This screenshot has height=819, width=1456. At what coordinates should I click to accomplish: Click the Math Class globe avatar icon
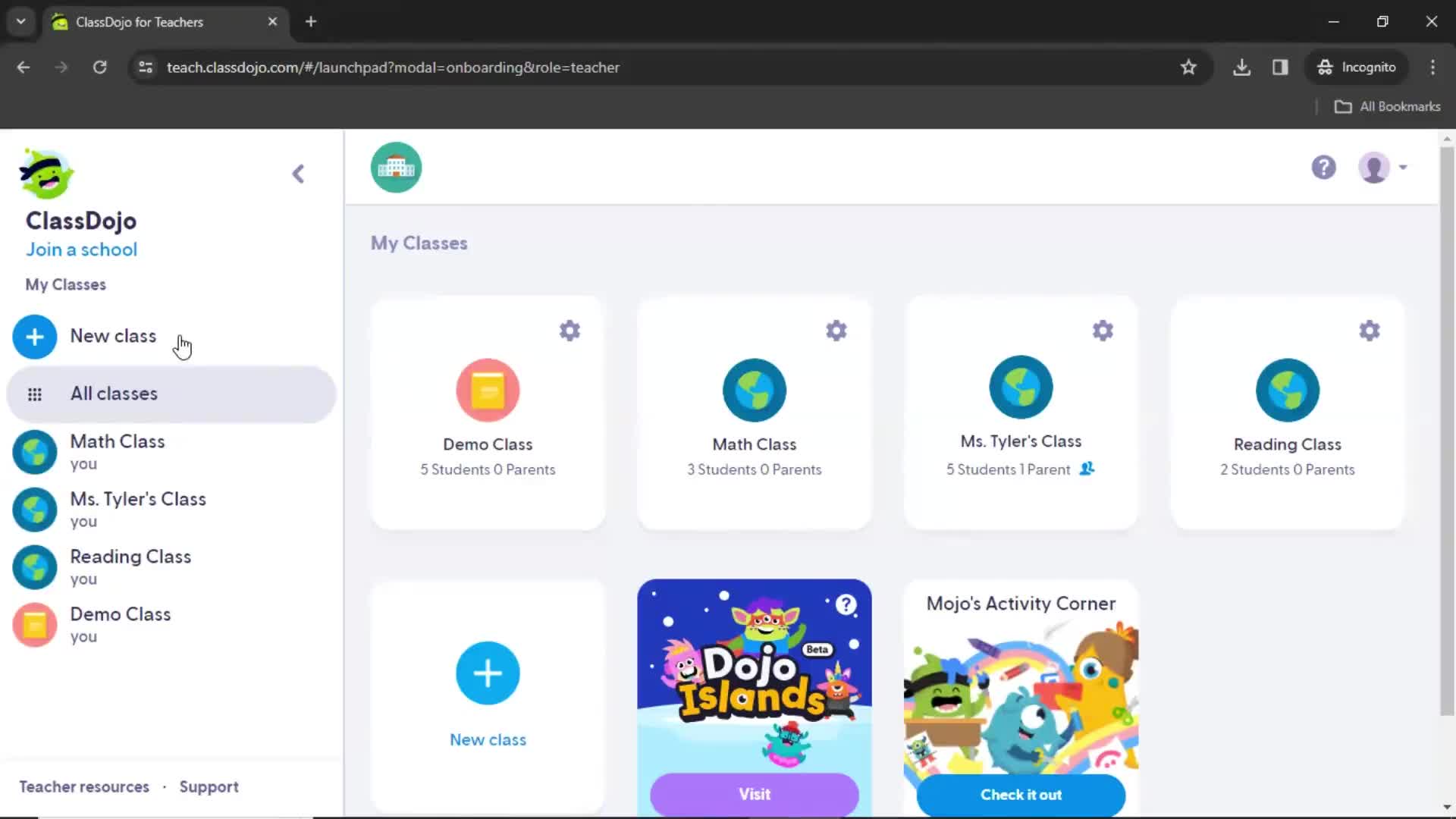pyautogui.click(x=754, y=388)
